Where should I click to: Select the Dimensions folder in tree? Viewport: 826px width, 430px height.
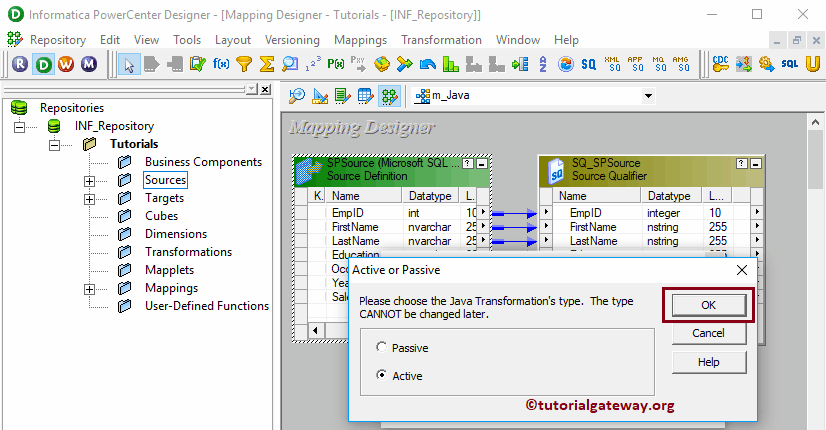click(x=176, y=234)
